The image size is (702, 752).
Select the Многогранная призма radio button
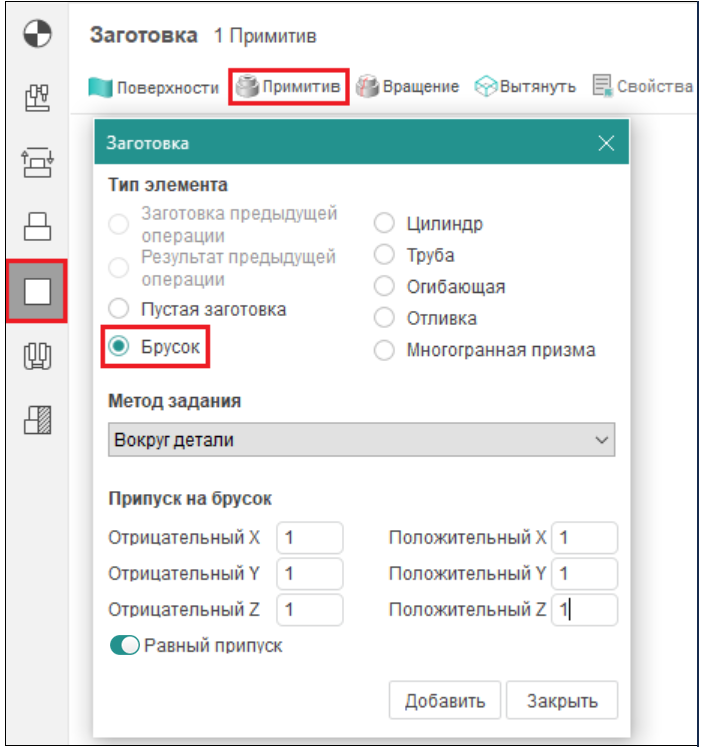tap(385, 350)
